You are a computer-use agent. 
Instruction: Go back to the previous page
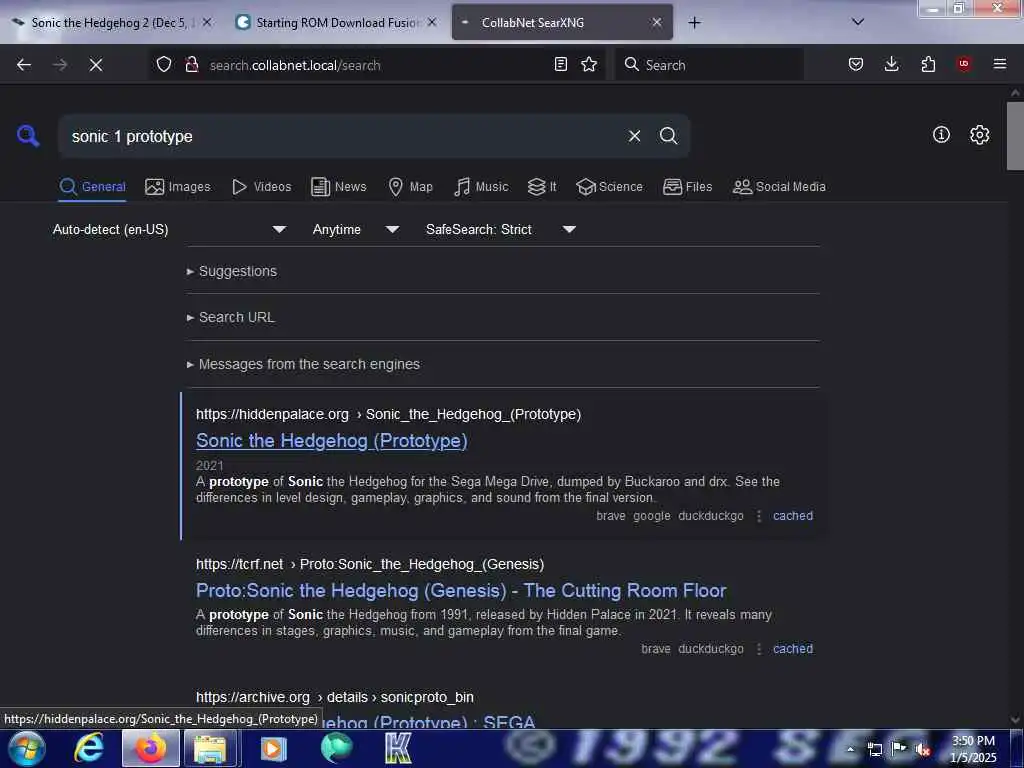click(24, 65)
